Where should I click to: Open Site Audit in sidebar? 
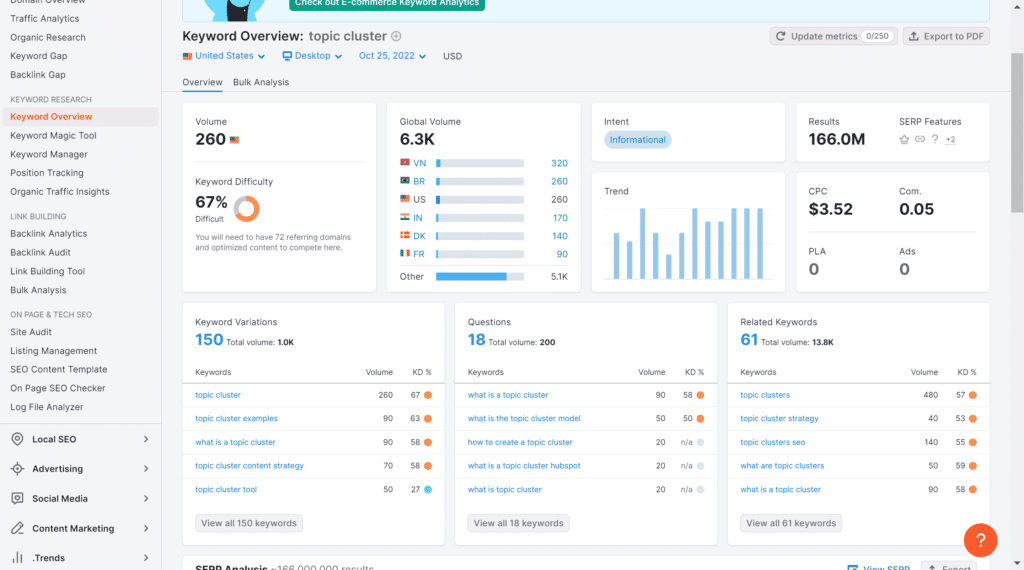[x=31, y=332]
